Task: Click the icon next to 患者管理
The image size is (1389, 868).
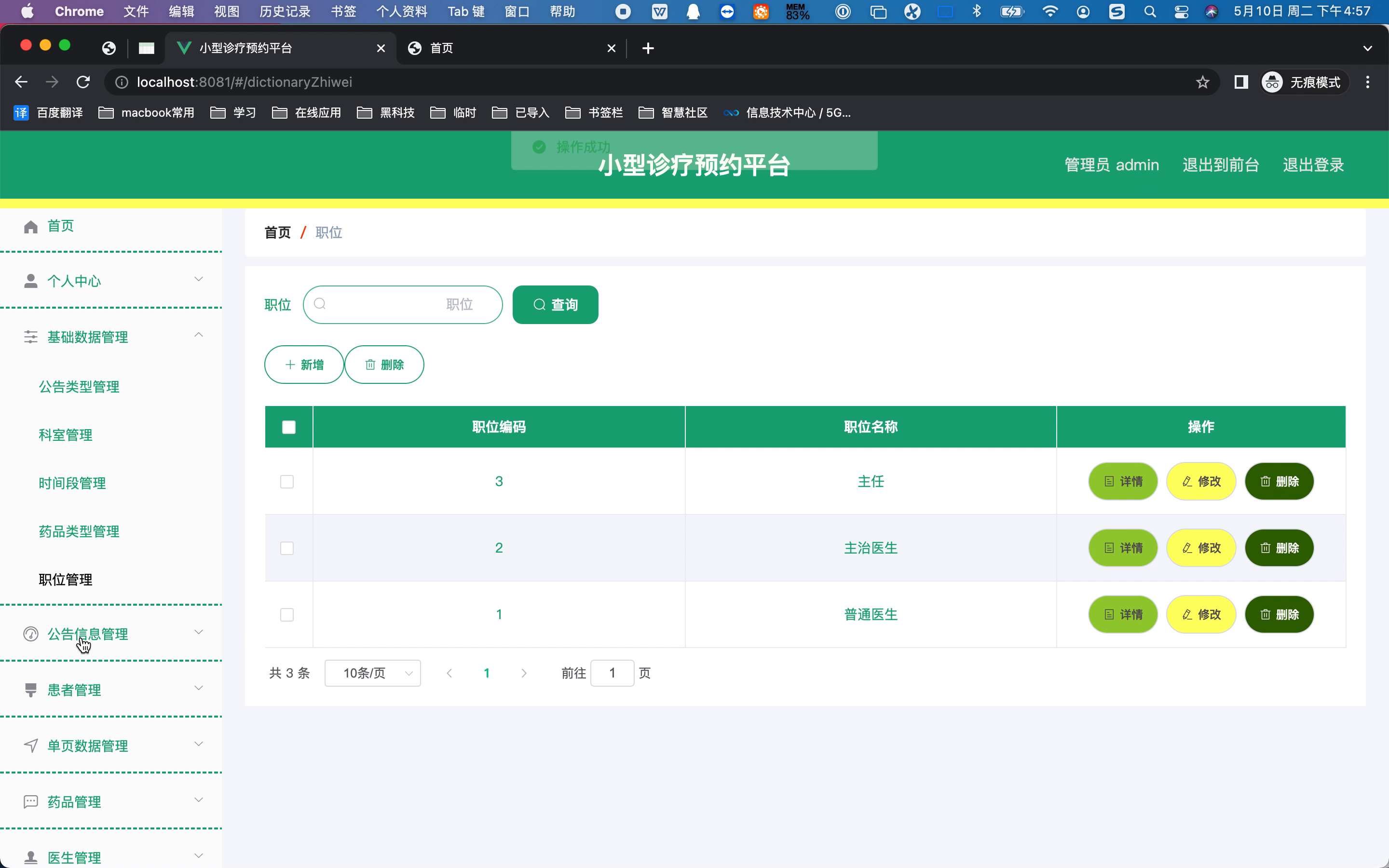Action: click(x=30, y=690)
